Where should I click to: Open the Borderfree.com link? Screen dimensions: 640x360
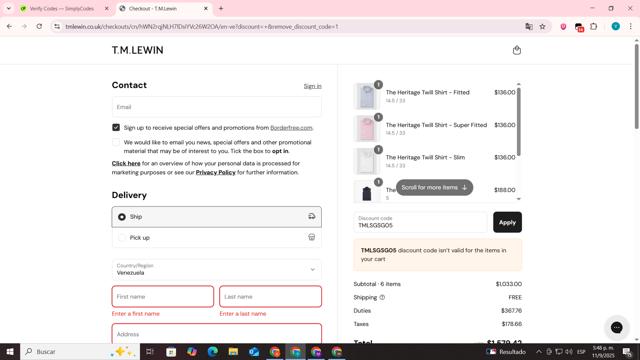tap(291, 128)
